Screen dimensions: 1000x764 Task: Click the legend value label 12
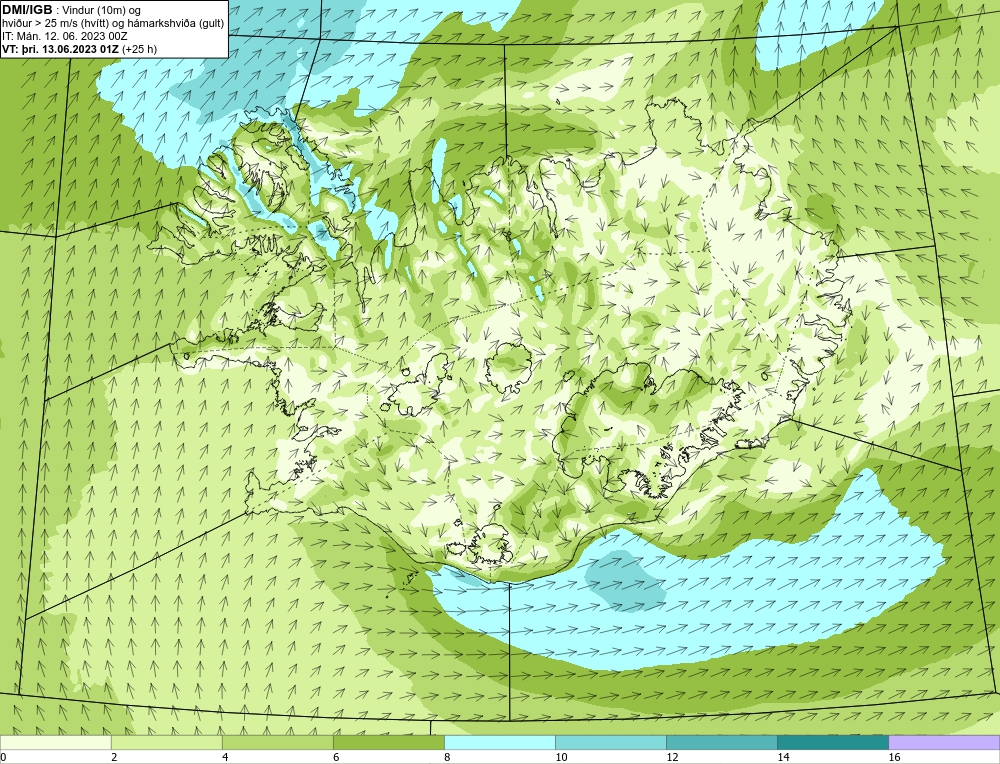click(672, 757)
